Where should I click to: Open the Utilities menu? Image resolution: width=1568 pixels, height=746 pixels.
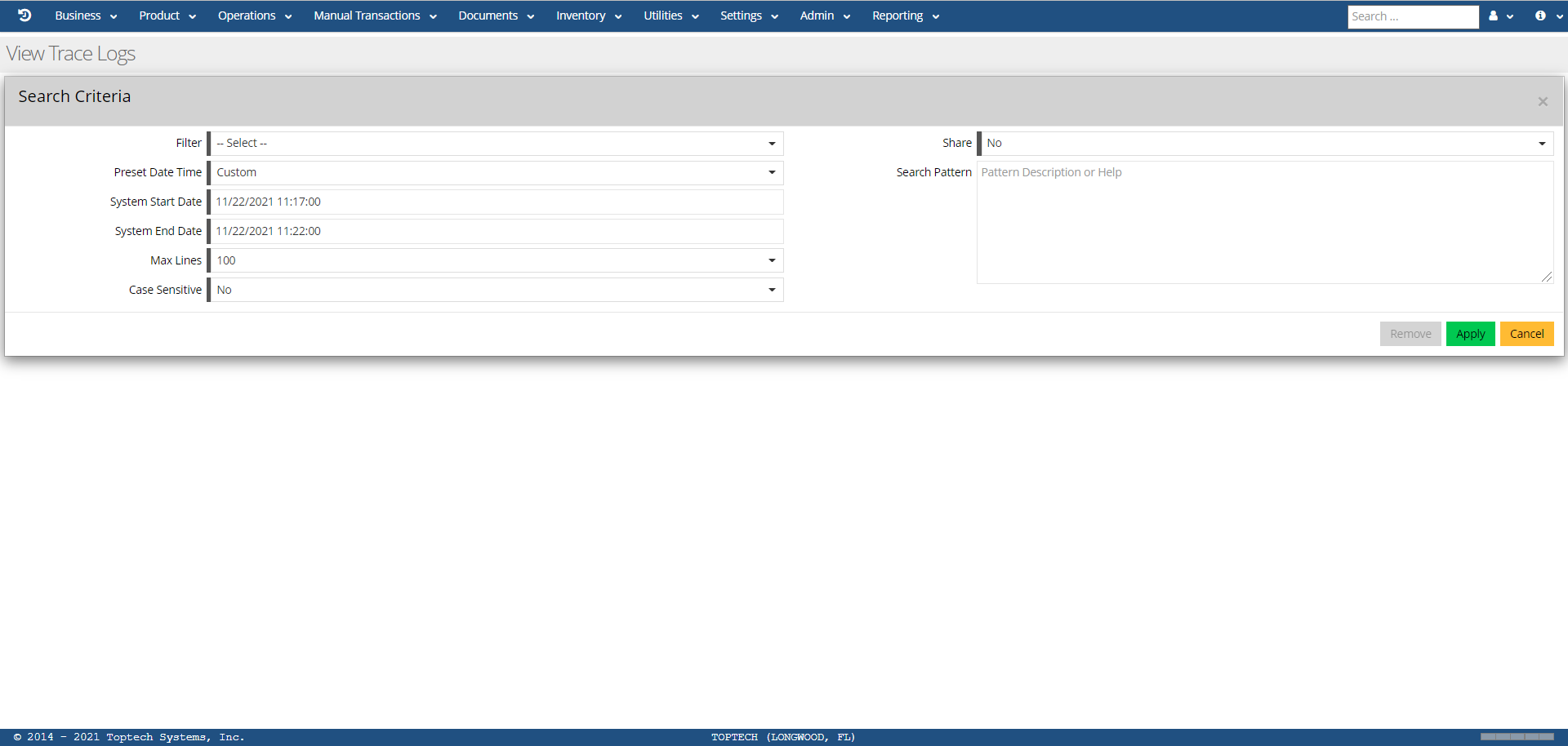point(670,16)
